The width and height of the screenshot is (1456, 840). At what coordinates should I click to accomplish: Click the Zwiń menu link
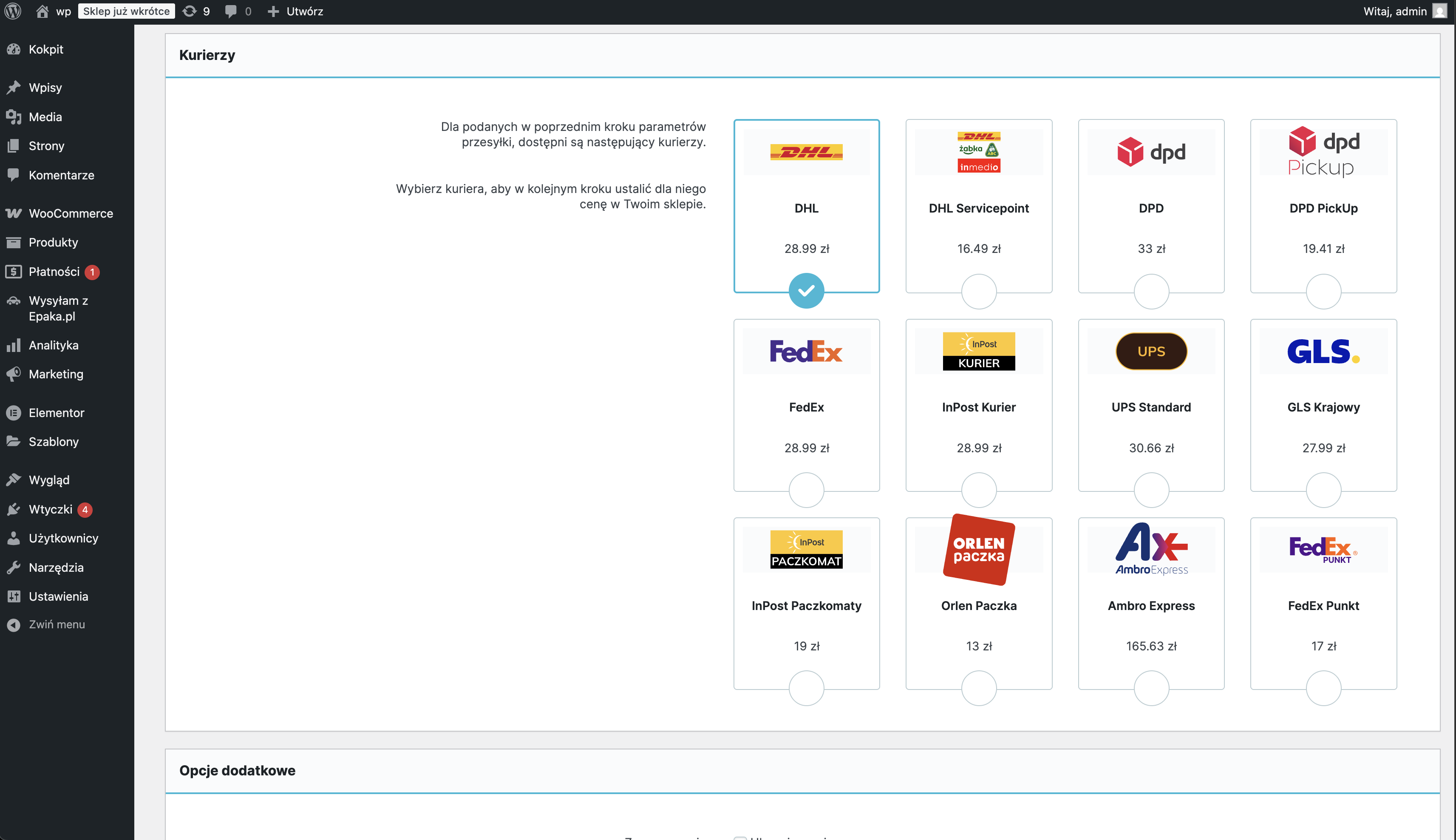coord(57,624)
